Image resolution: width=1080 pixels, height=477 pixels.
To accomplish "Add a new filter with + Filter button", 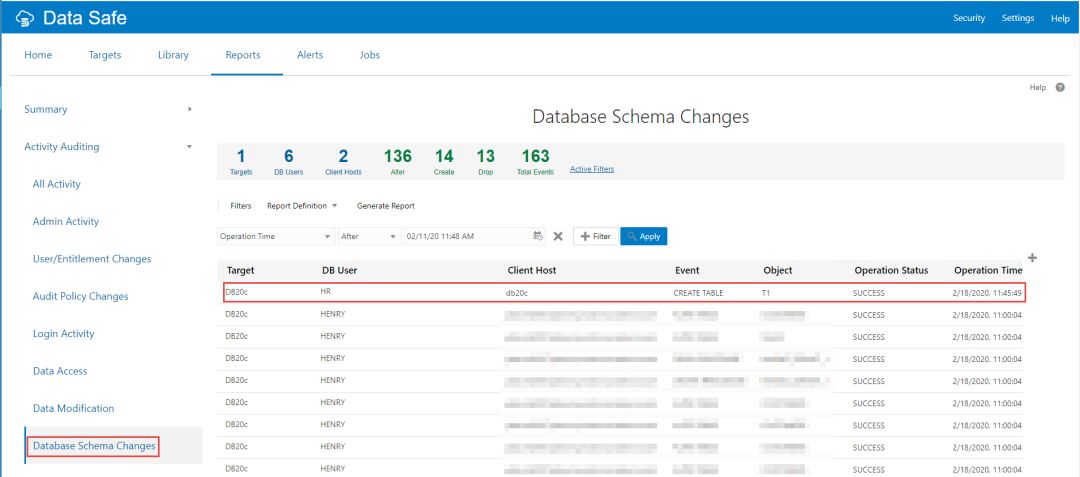I will [594, 236].
